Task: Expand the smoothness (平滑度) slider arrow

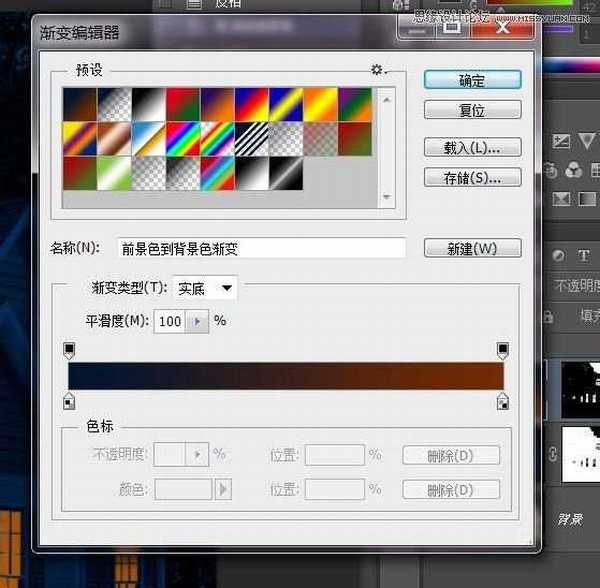Action: coord(197,322)
